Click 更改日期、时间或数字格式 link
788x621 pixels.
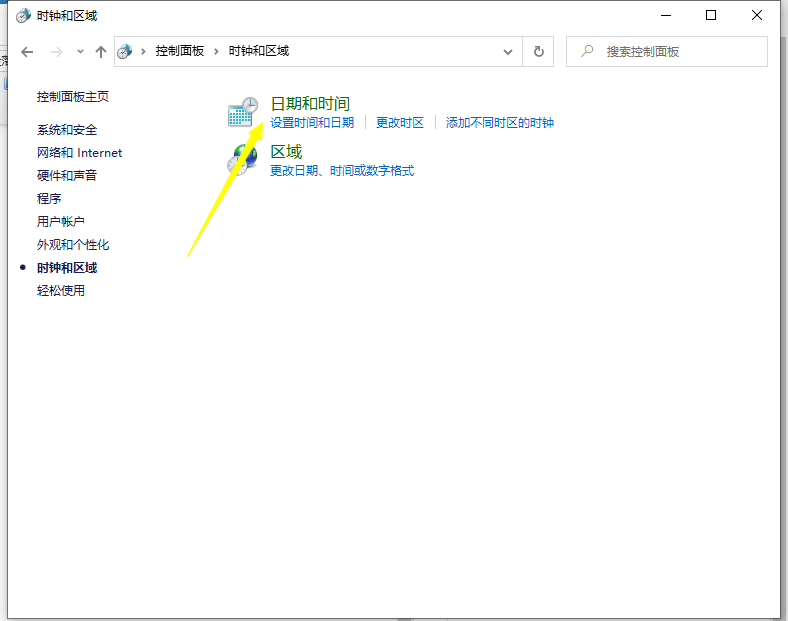(x=342, y=171)
